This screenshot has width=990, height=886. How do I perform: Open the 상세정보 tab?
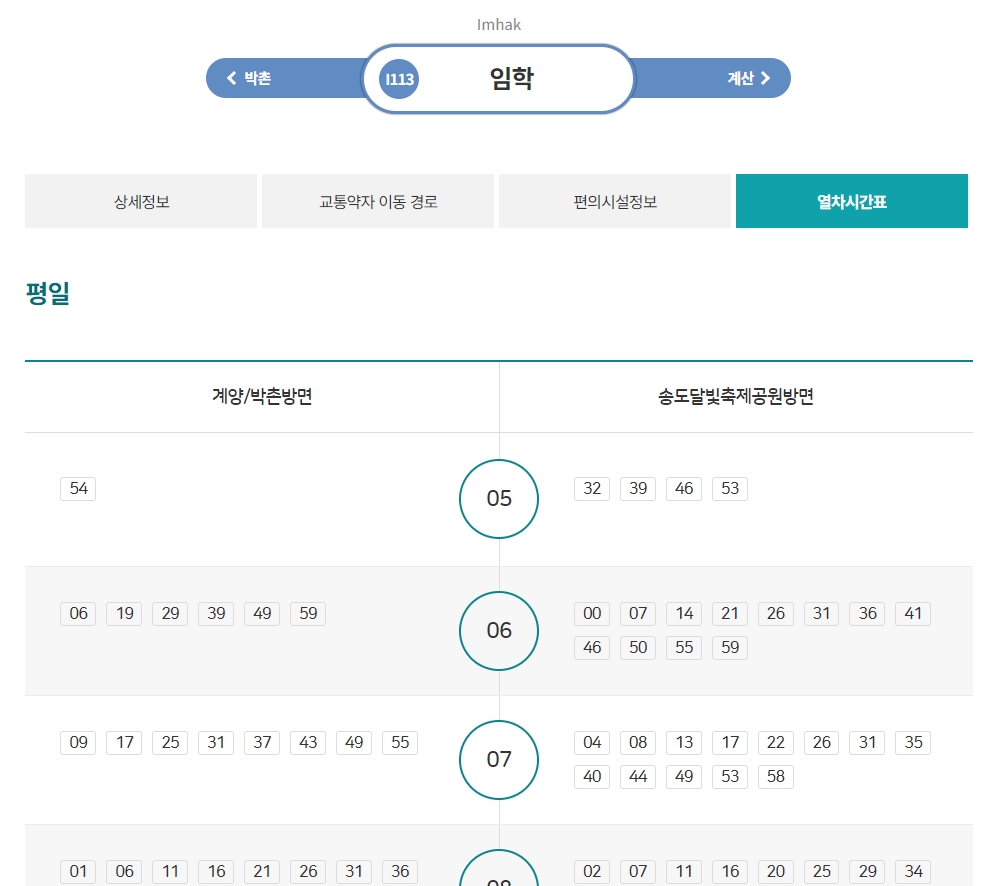click(x=140, y=201)
